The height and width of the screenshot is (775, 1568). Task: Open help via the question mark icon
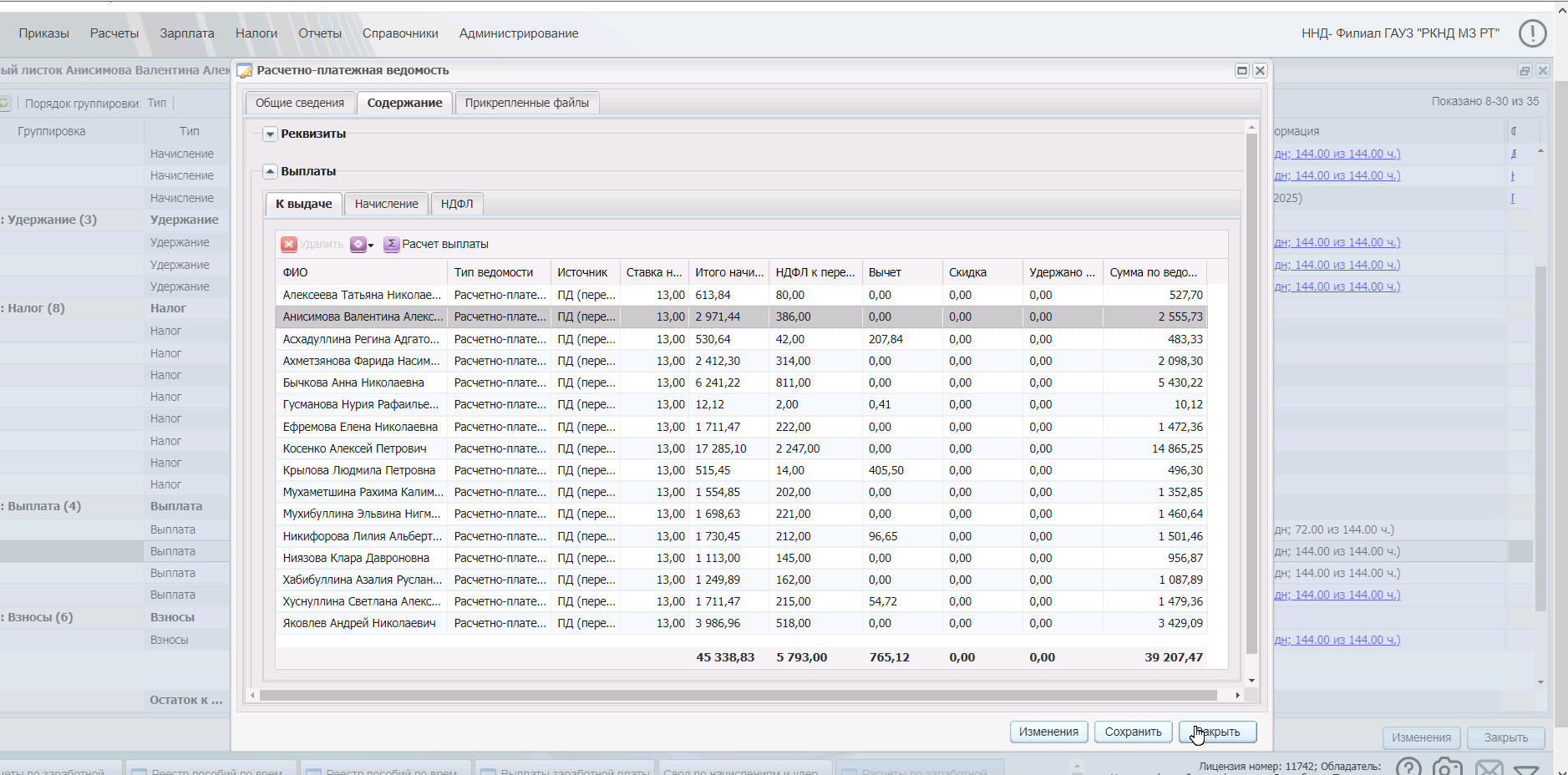(x=1408, y=767)
